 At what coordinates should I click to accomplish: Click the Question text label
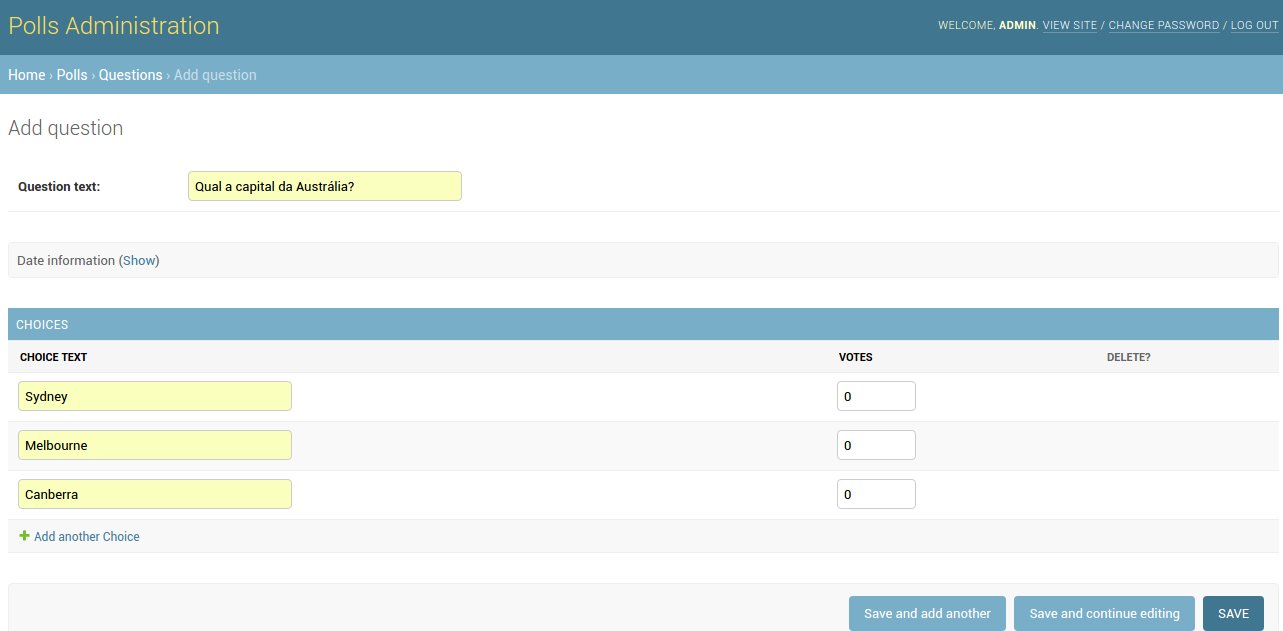pos(59,186)
